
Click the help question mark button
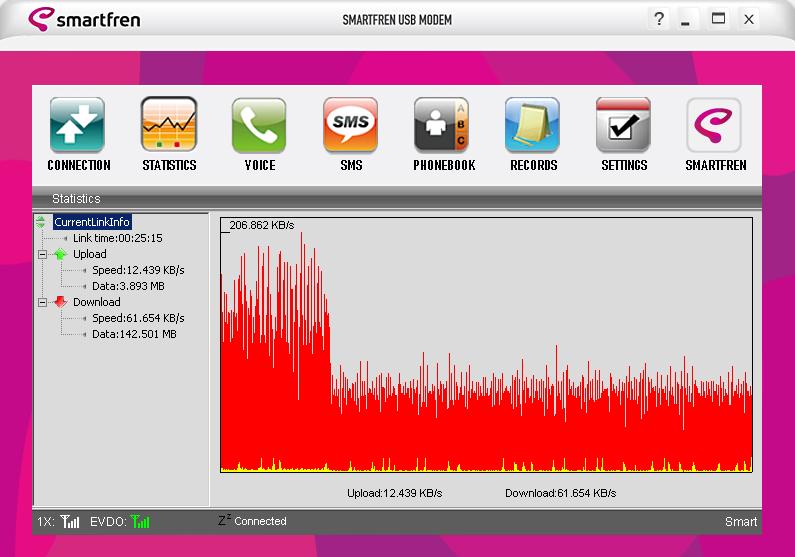click(659, 19)
